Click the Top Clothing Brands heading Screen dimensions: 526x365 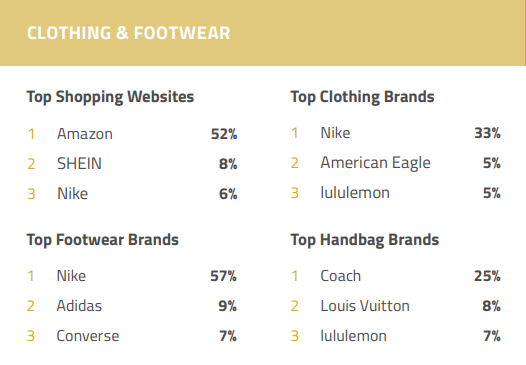pos(362,97)
